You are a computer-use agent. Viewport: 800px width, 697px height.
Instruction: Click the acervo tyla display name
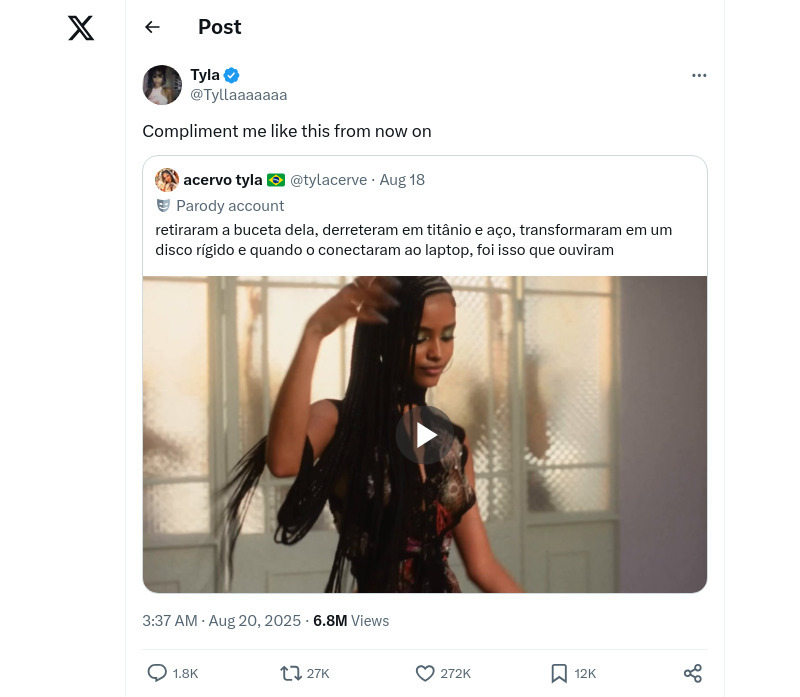click(222, 180)
